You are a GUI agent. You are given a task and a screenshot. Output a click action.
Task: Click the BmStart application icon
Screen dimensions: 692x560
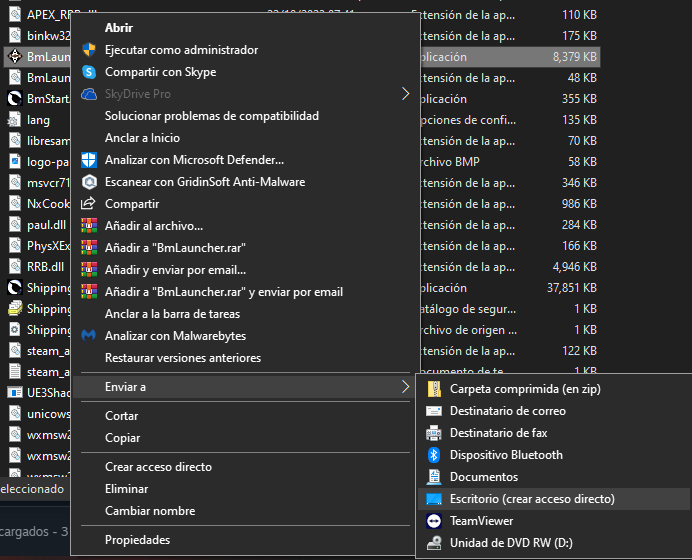(x=15, y=98)
